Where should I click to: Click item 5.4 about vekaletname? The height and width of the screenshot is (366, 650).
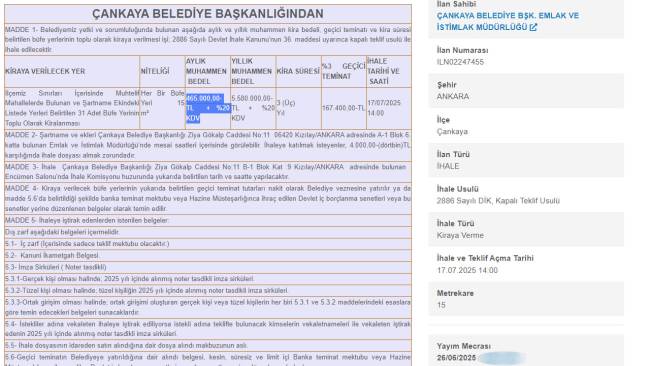click(208, 329)
